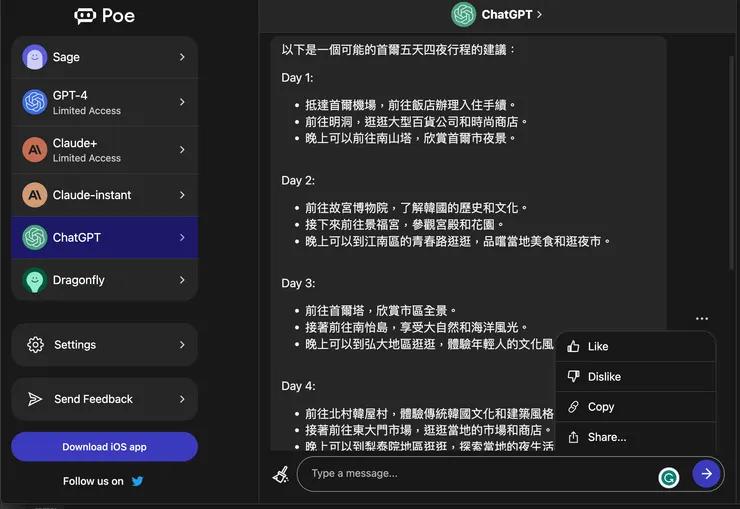This screenshot has width=740, height=509.
Task: Open the Send Feedback label
Action: click(93, 399)
